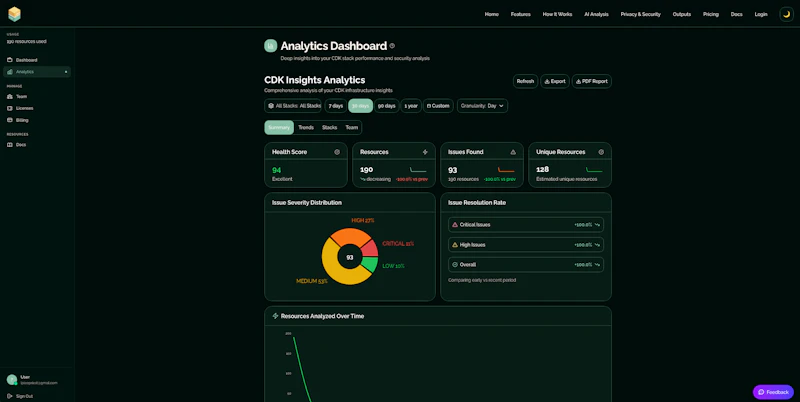The width and height of the screenshot is (800, 402).
Task: Switch to the Stacks tab
Action: (329, 128)
